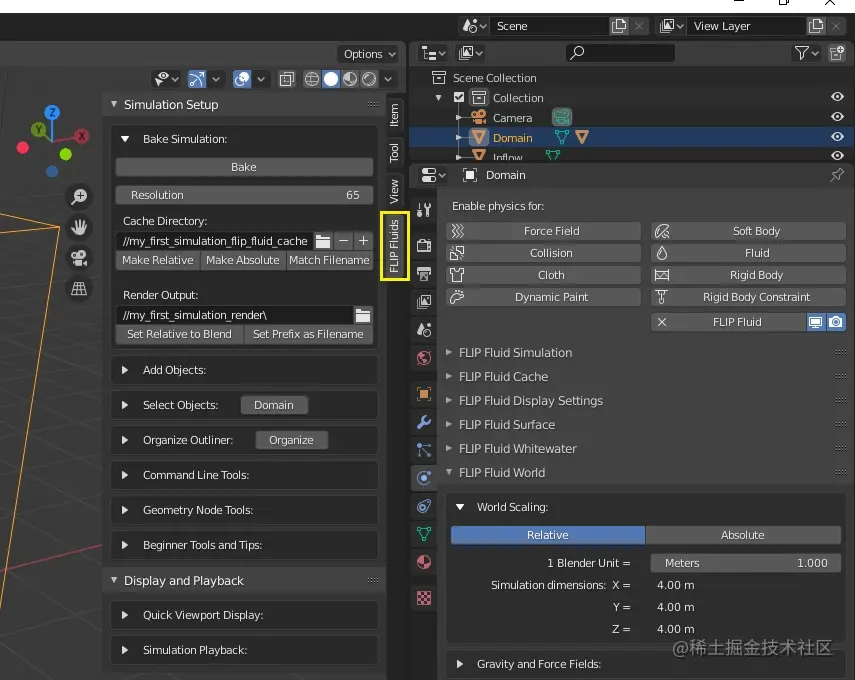Image resolution: width=855 pixels, height=680 pixels.
Task: Click the Organize button
Action: pyautogui.click(x=291, y=440)
